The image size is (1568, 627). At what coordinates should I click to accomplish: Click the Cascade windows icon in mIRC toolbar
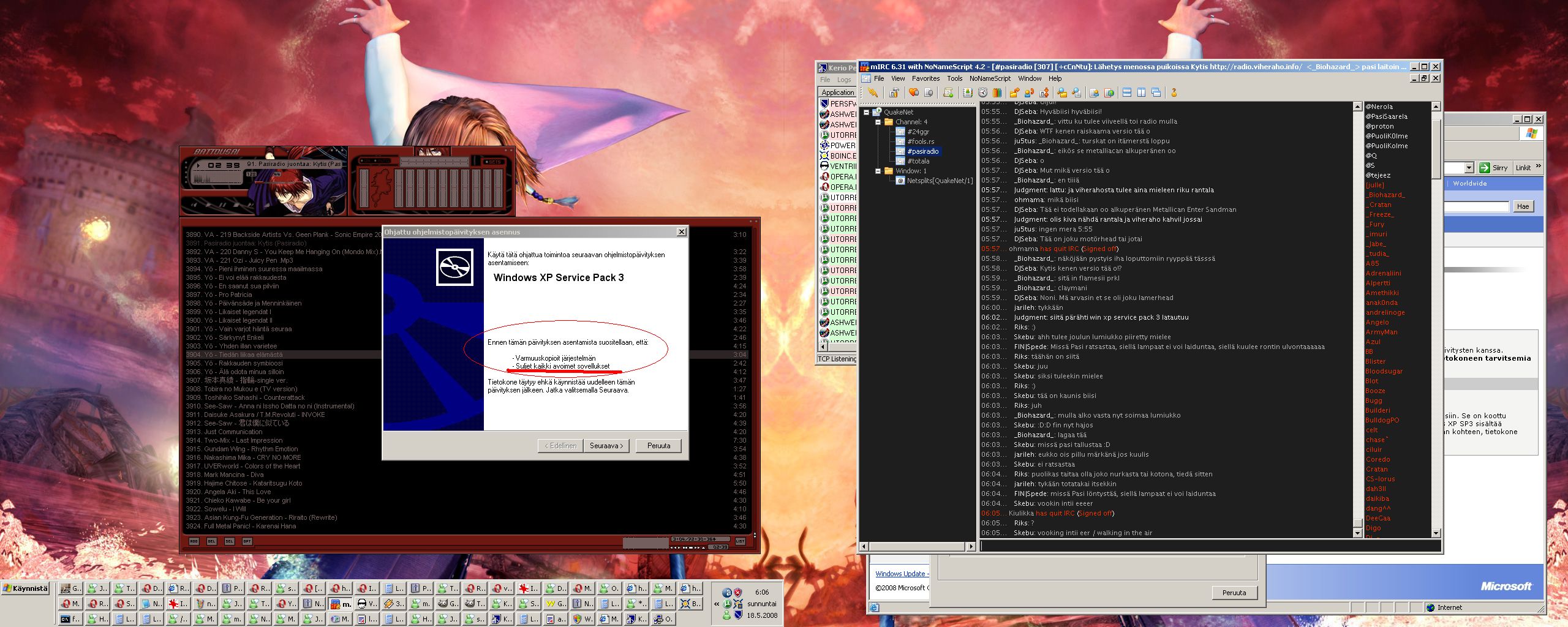coord(1156,93)
